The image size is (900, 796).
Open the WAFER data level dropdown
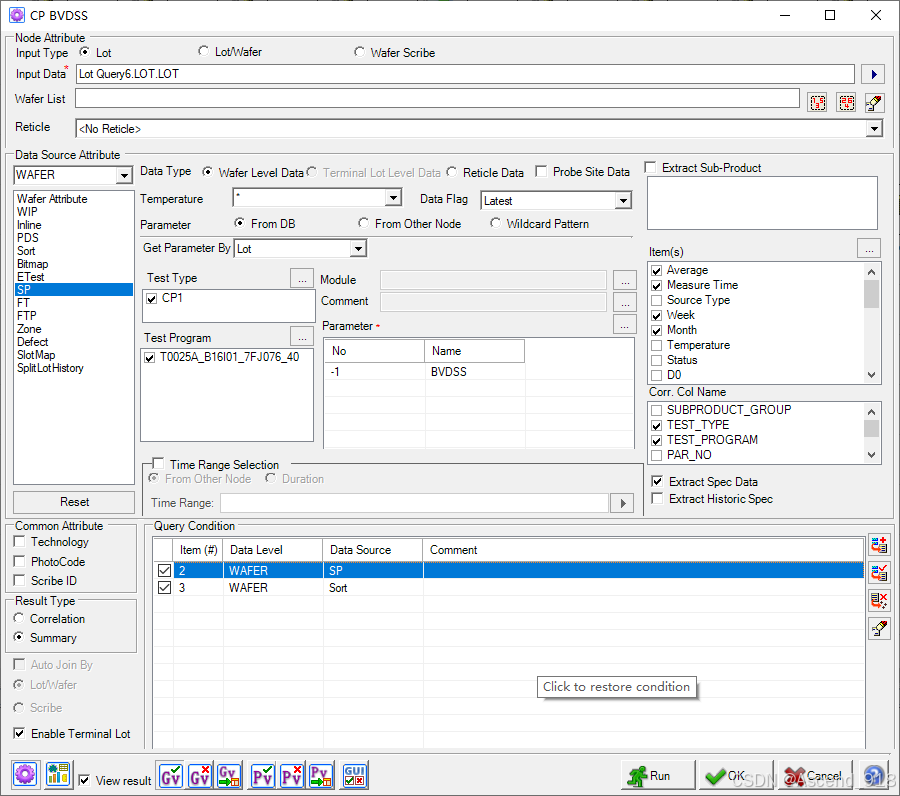(124, 175)
